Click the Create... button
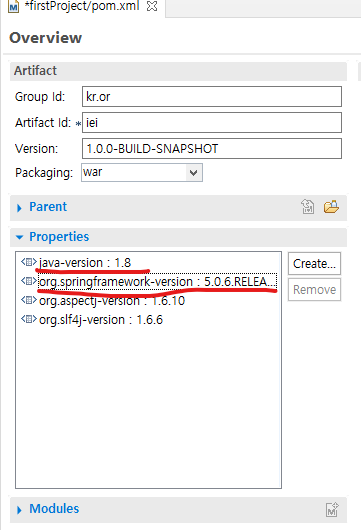This screenshot has width=361, height=530. (x=314, y=263)
